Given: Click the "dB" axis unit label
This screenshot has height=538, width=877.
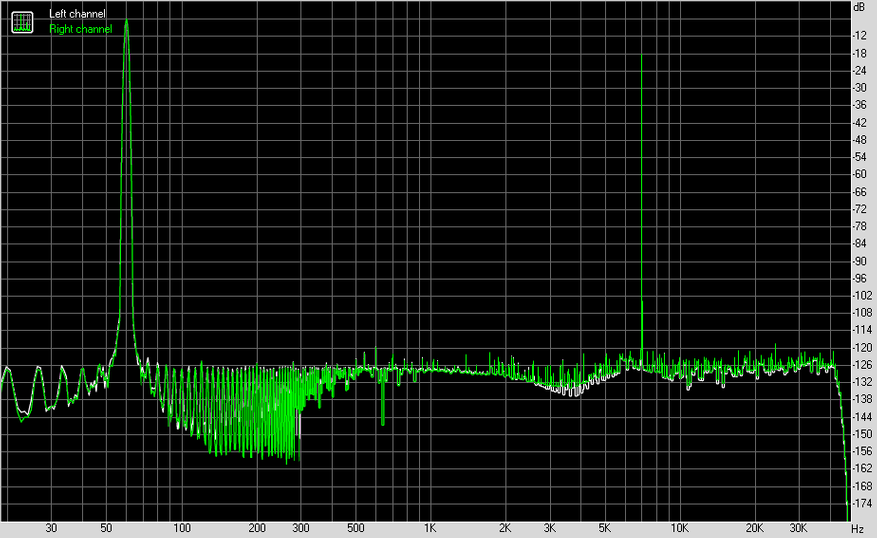Looking at the screenshot, I should click(859, 7).
